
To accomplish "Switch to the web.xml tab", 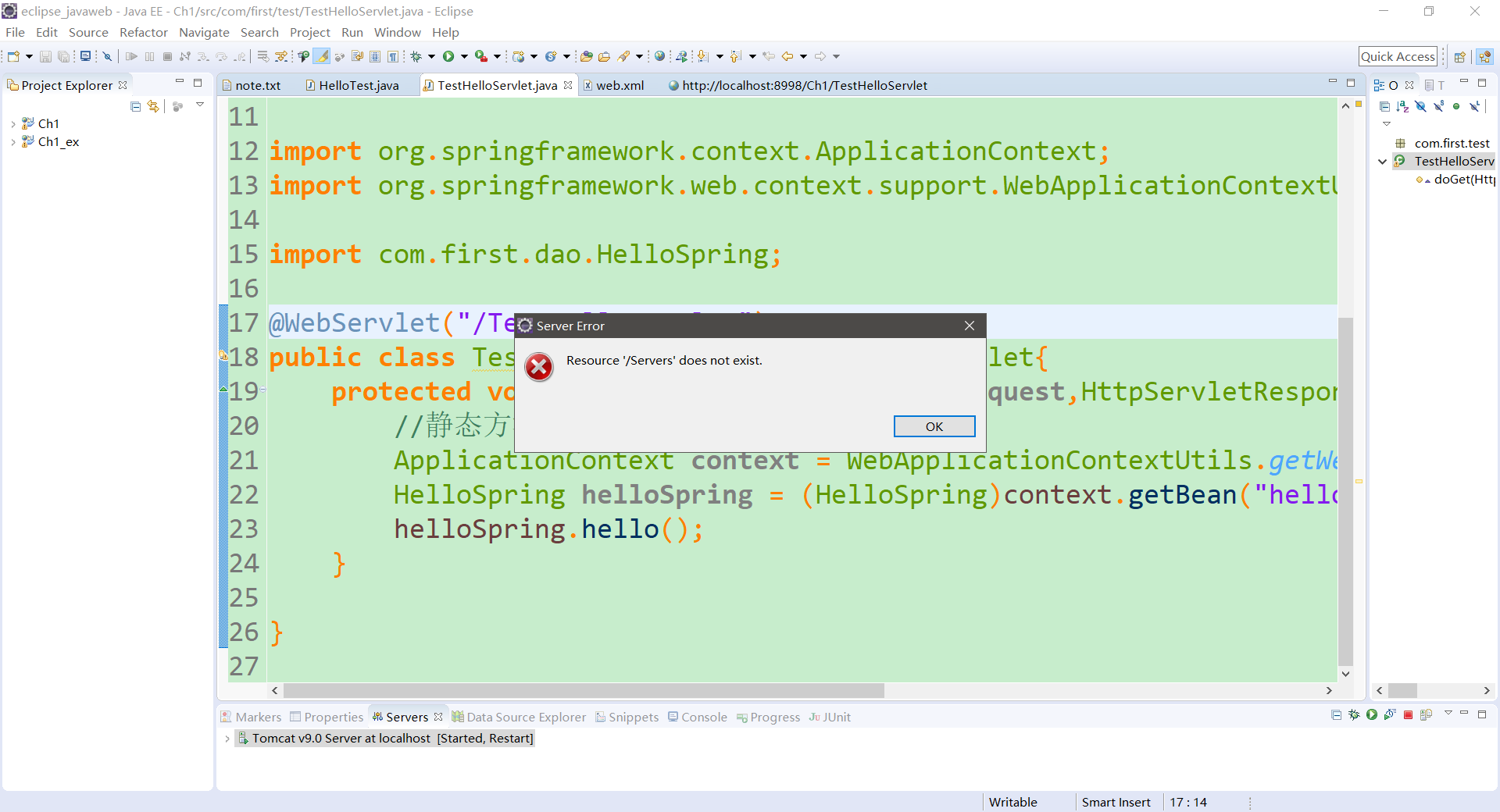I will [x=621, y=85].
